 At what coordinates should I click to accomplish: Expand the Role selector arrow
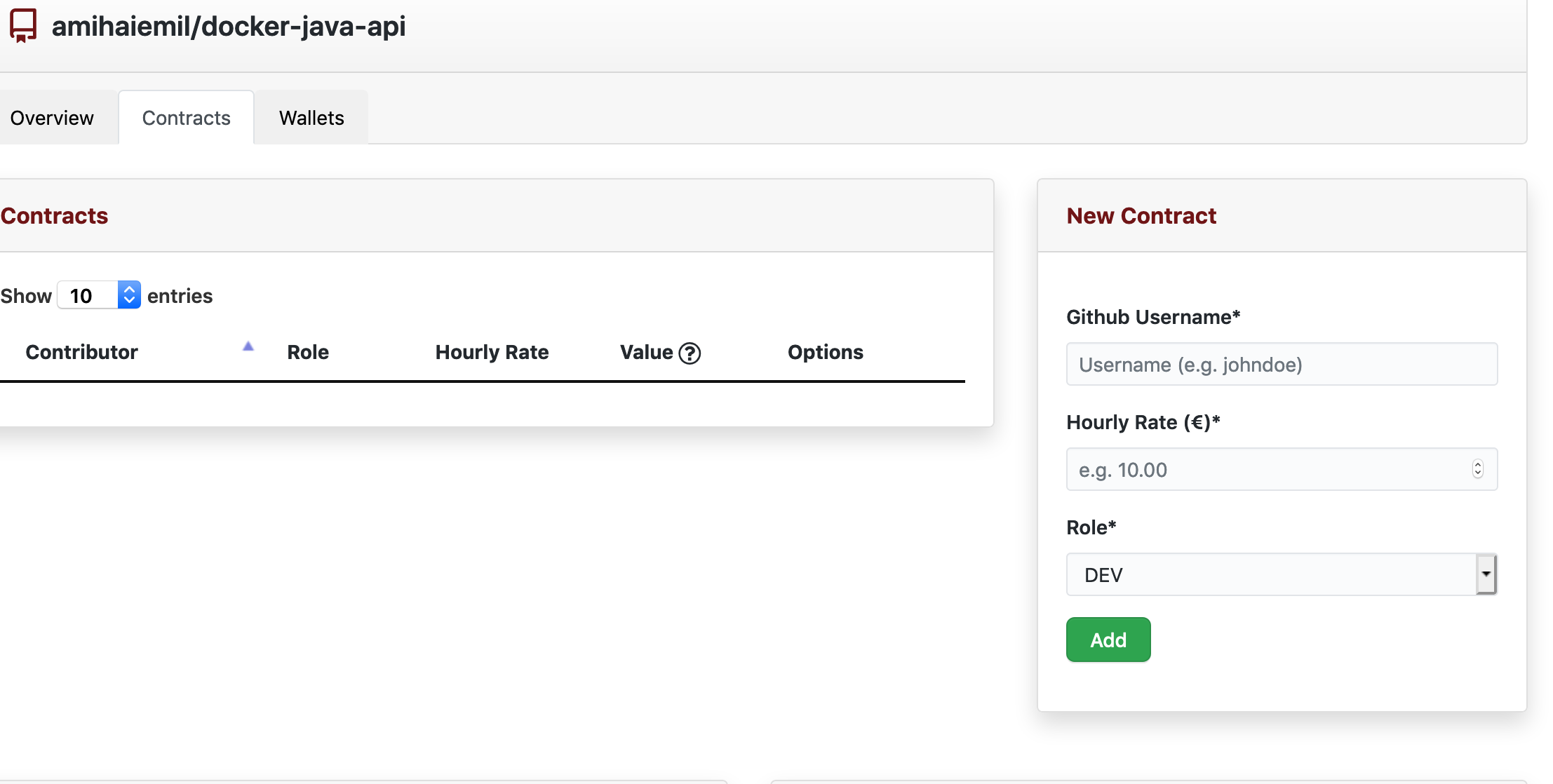1486,574
